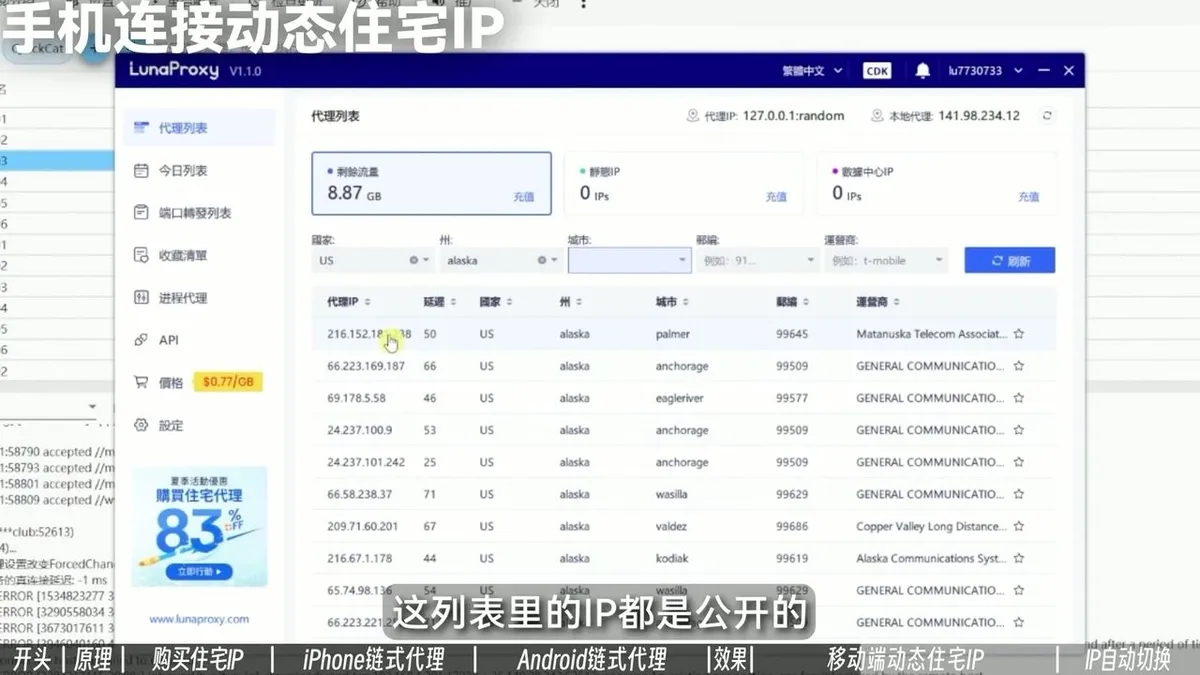
Task: Refresh the local proxy IP address
Action: [1047, 116]
